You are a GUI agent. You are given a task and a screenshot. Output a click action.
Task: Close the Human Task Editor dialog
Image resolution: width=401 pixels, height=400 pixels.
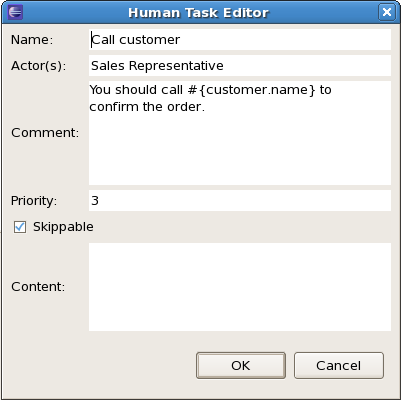(387, 12)
